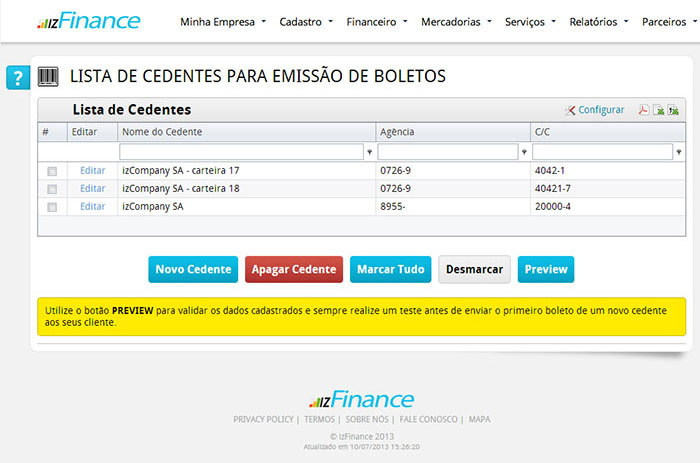Image resolution: width=700 pixels, height=463 pixels.
Task: Open the Mapa footer link
Action: (x=479, y=419)
